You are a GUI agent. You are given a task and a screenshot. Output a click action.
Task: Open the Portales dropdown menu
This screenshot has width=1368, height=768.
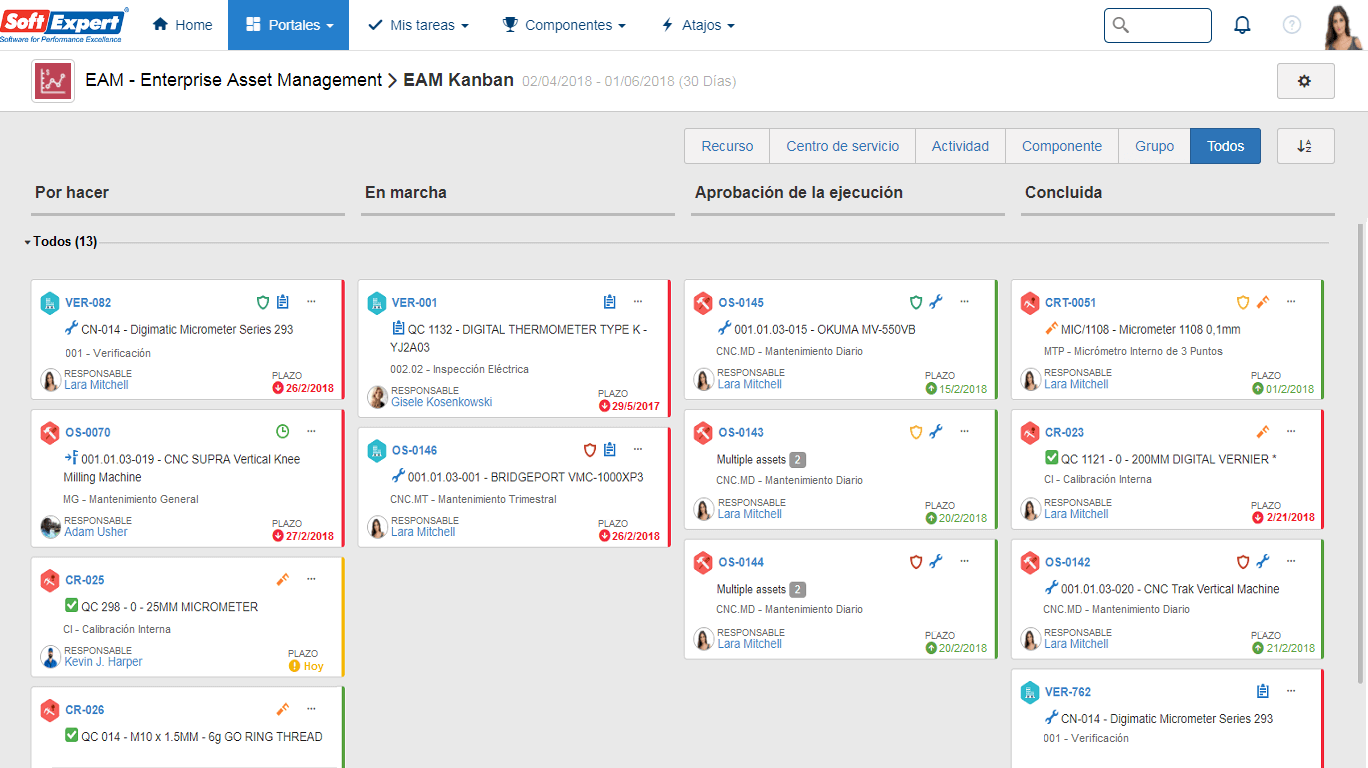point(289,25)
